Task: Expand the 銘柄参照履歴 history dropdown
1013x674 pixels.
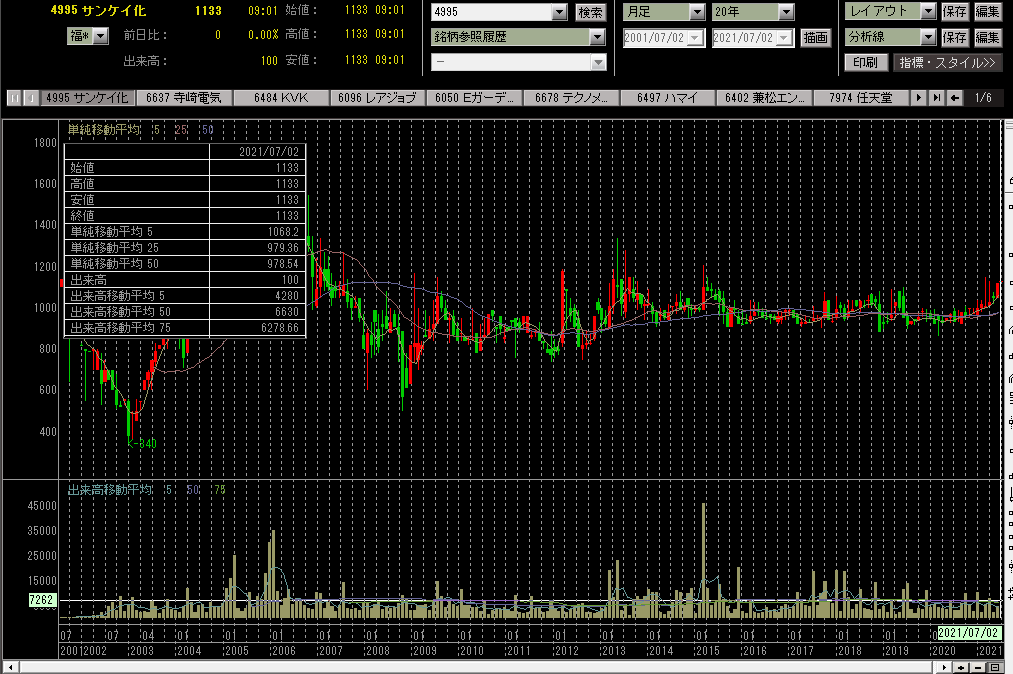Action: pos(597,38)
